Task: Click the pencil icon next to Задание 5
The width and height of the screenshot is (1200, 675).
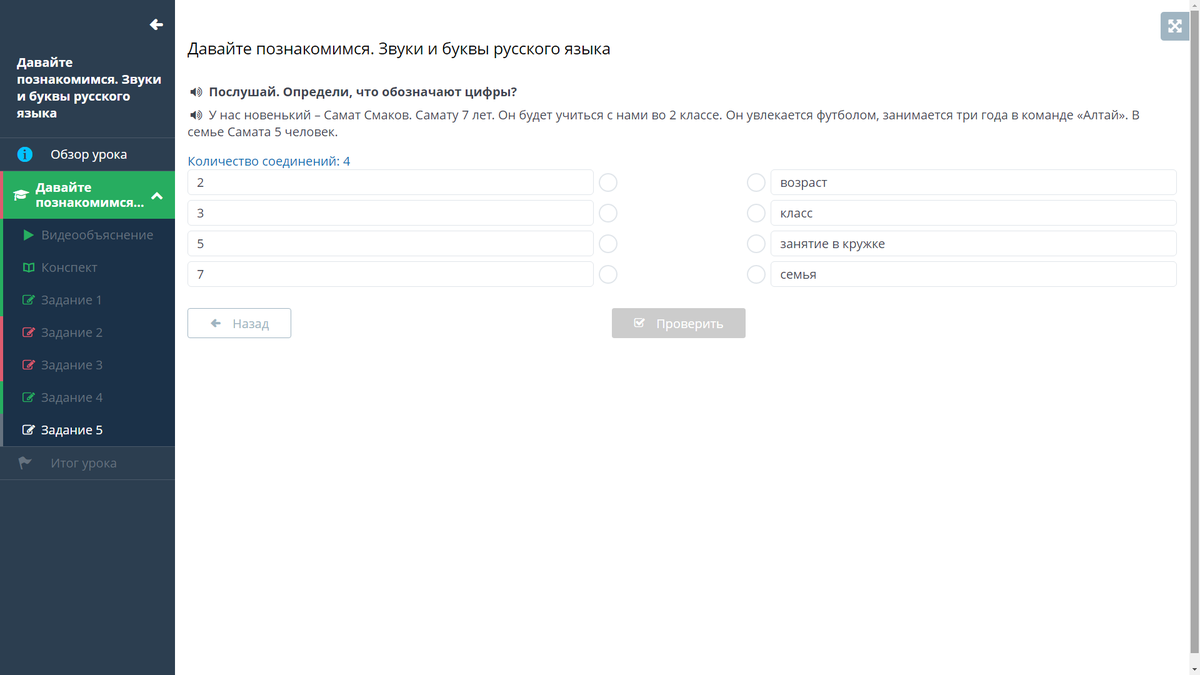Action: pos(28,430)
